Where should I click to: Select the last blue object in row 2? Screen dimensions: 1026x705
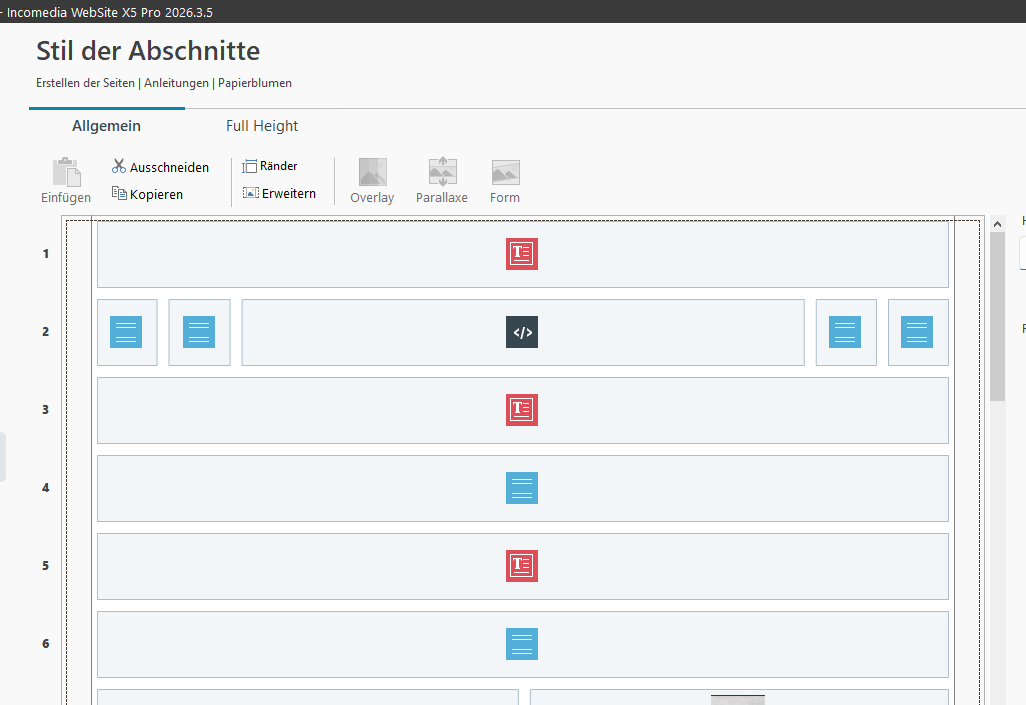click(917, 332)
